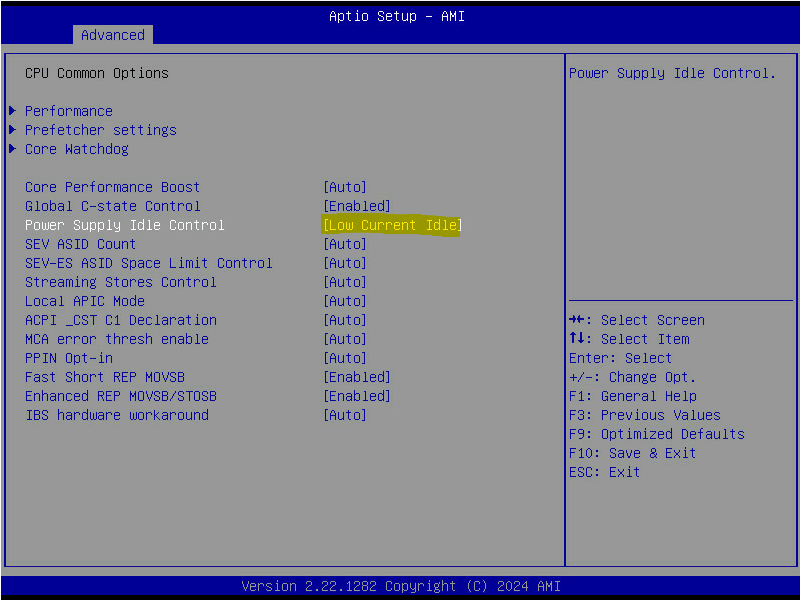Change Streaming Stores Control [Auto] value
The height and width of the screenshot is (600, 800).
click(x=345, y=282)
